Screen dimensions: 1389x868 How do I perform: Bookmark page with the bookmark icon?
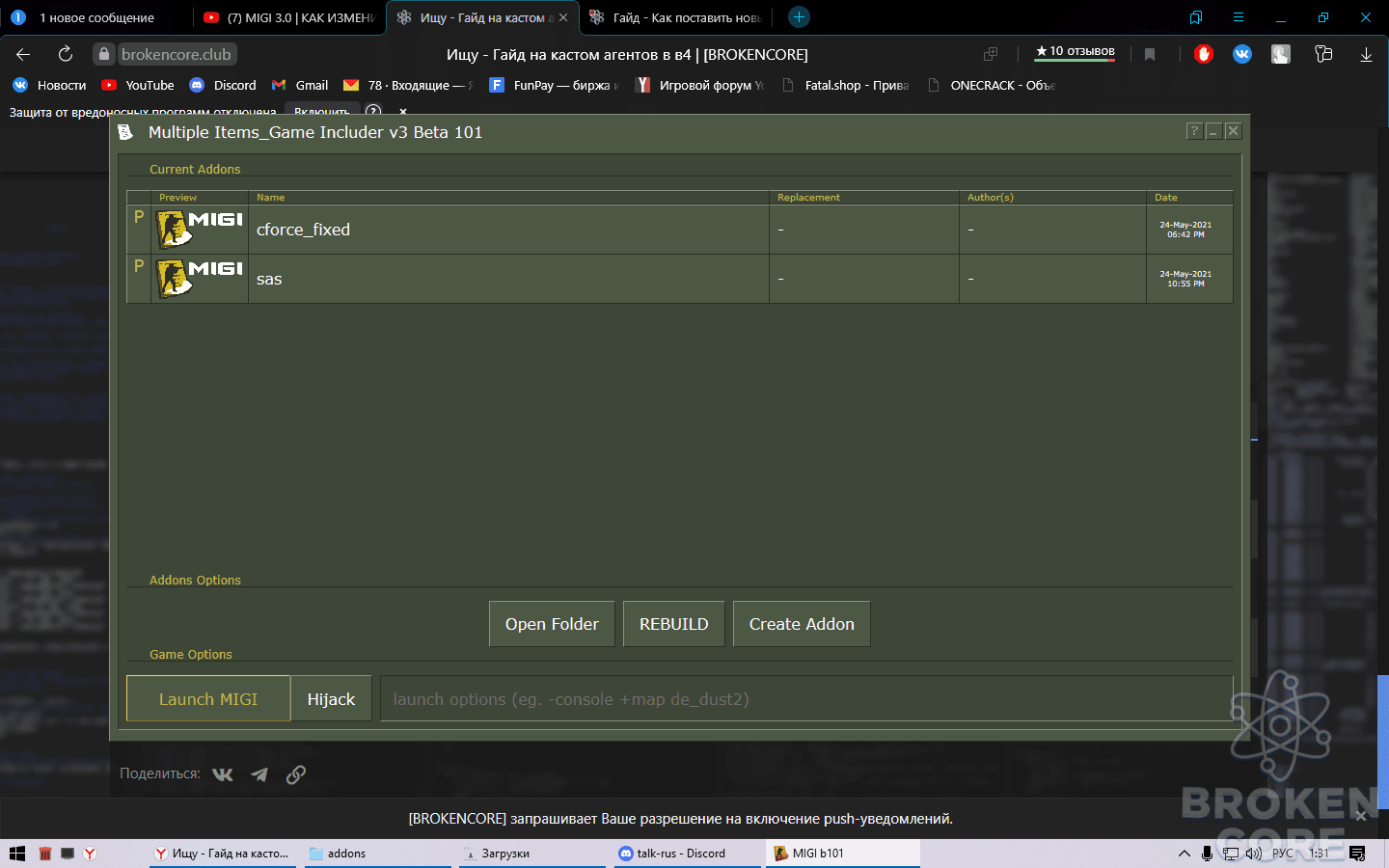(1150, 54)
